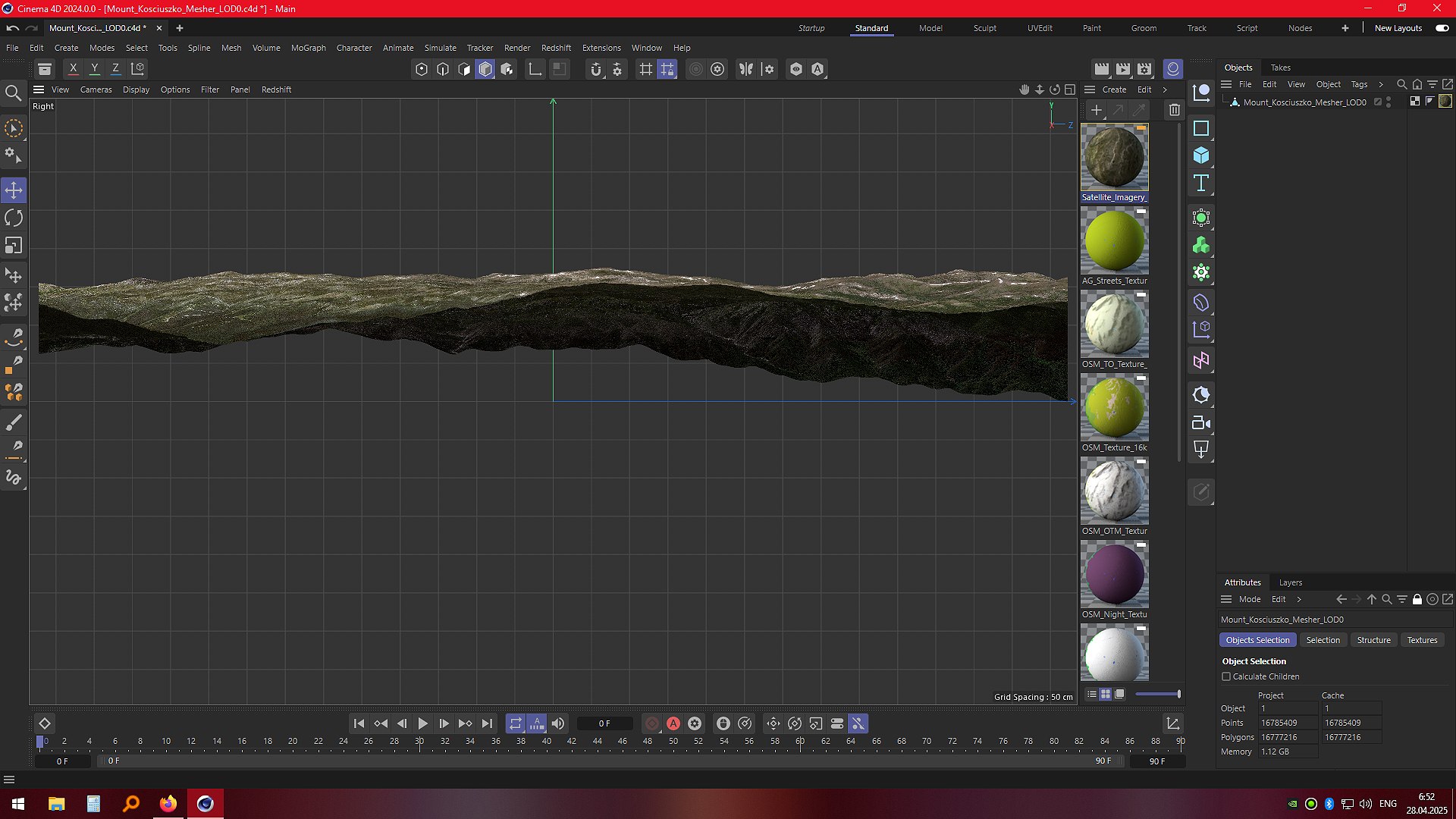1456x819 pixels.
Task: Create a new material with plus icon
Action: pyautogui.click(x=1096, y=110)
